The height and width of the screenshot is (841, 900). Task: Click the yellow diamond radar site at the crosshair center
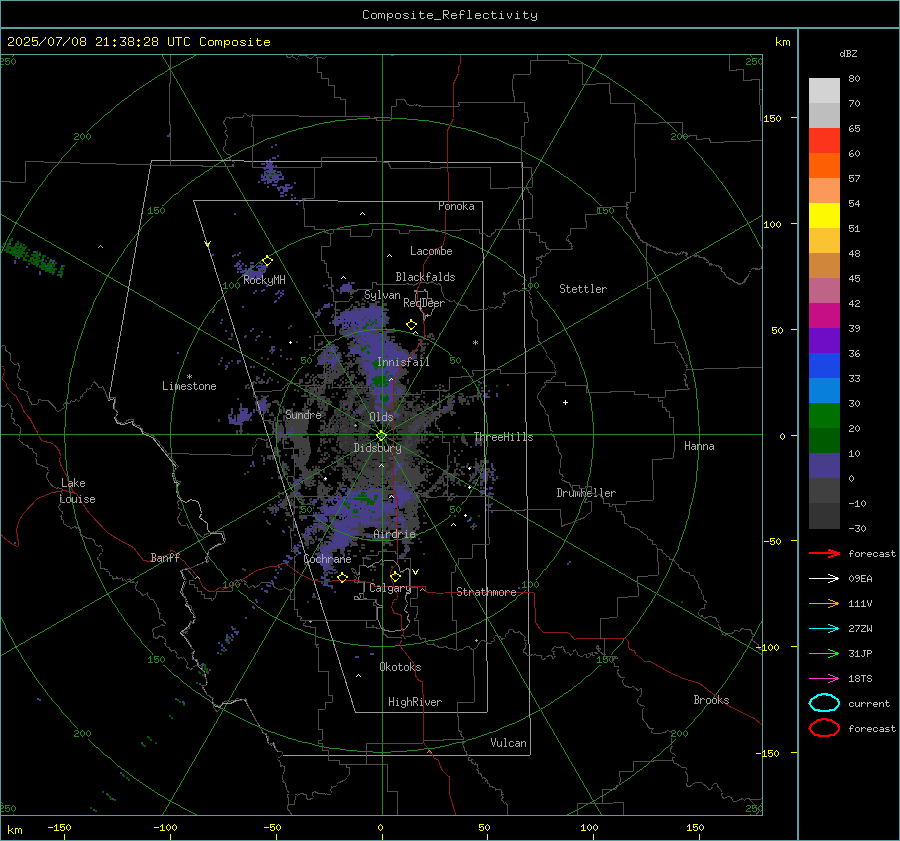[382, 435]
